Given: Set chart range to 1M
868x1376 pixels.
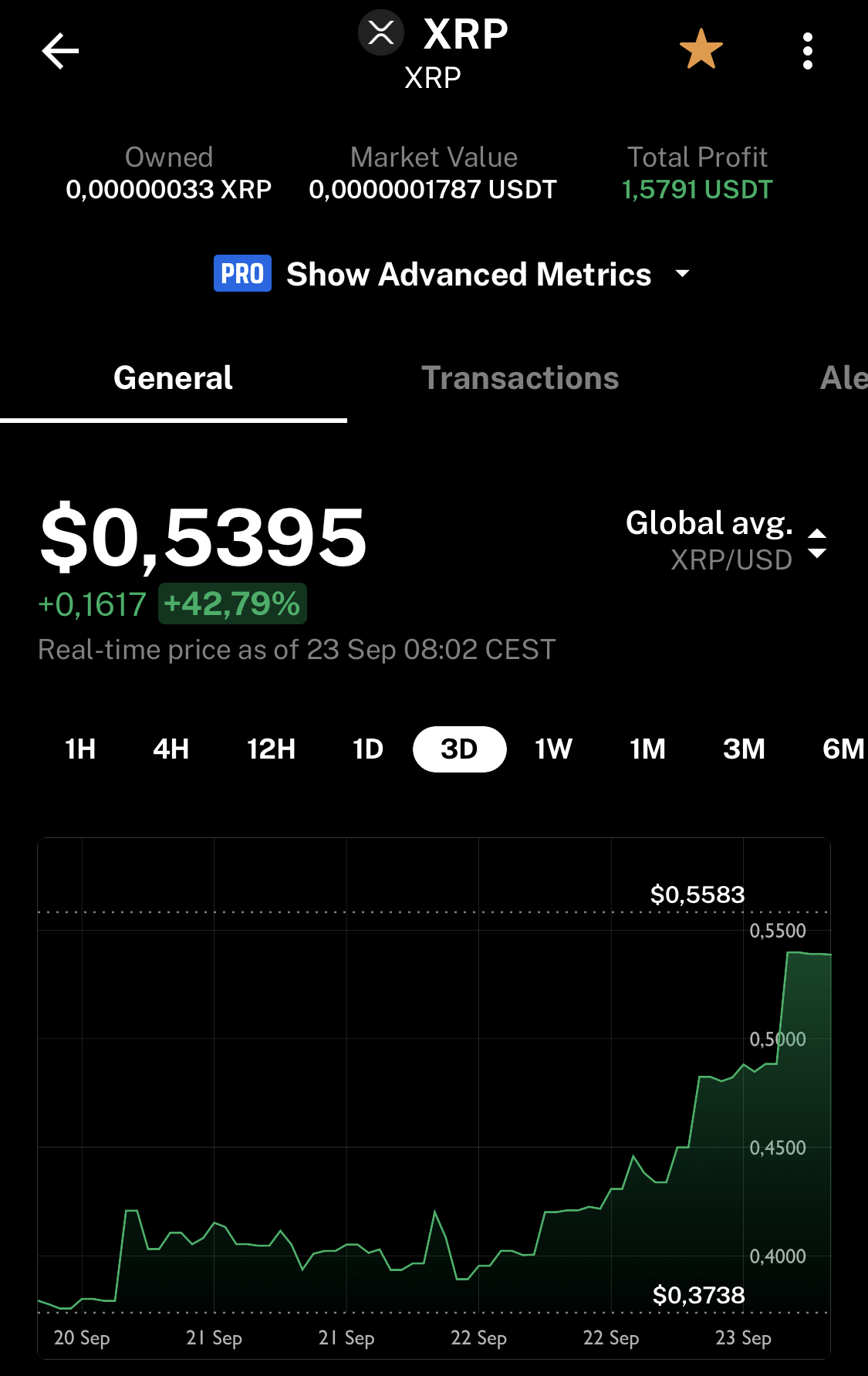Looking at the screenshot, I should point(647,749).
